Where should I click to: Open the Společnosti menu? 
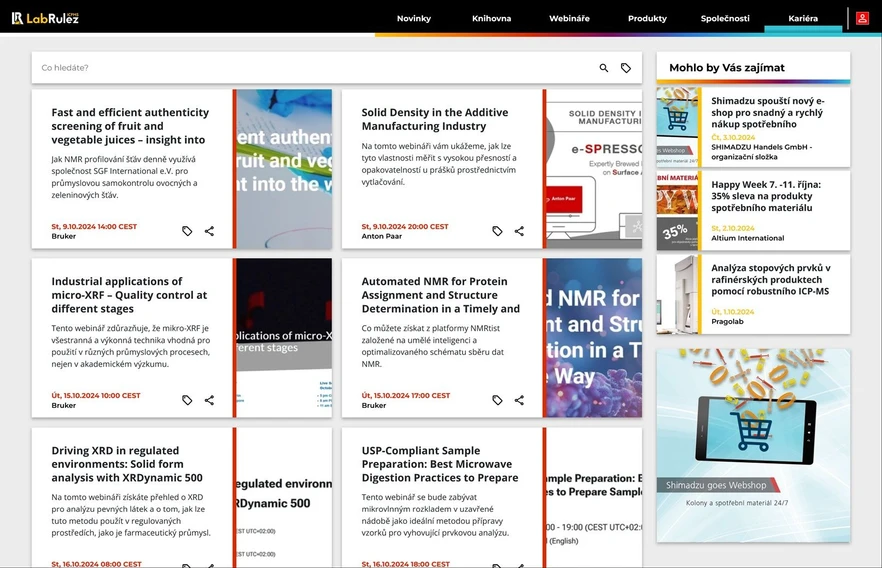tap(725, 19)
